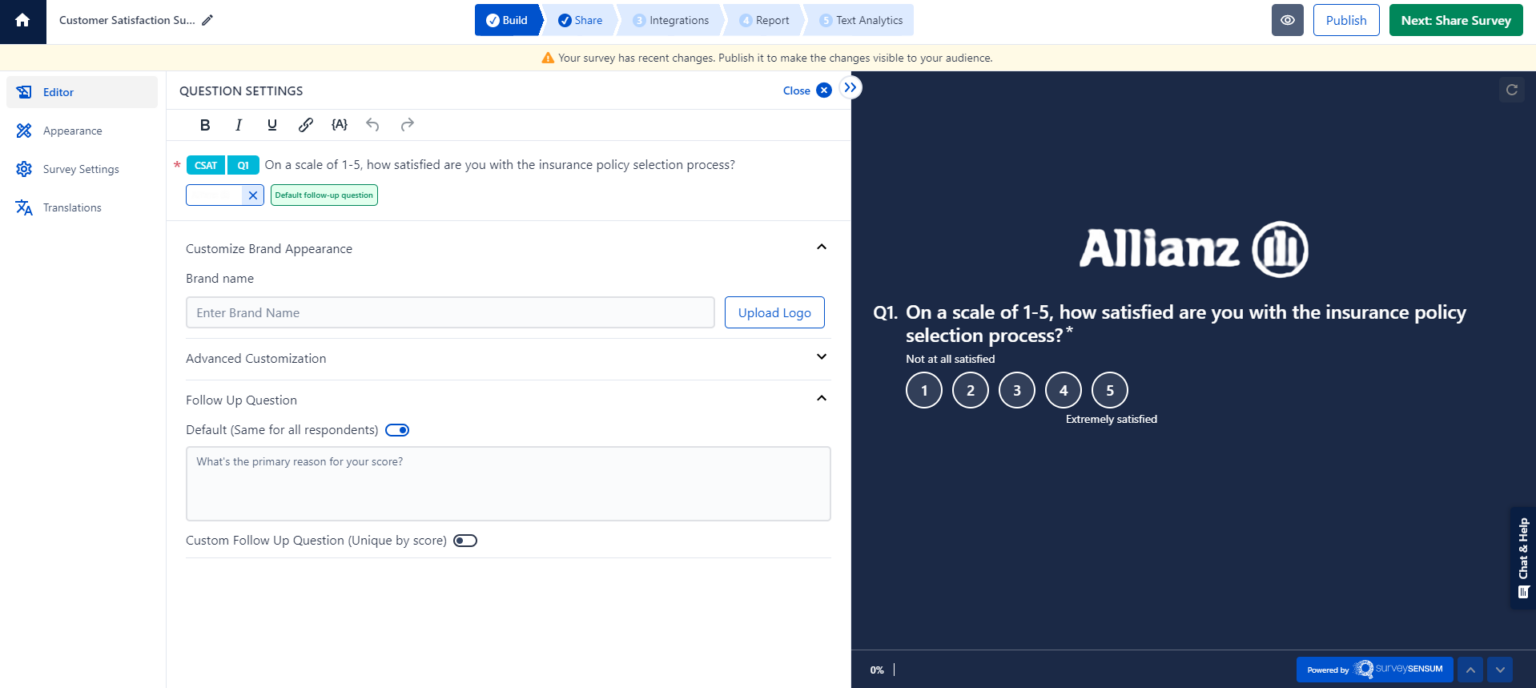
Task: Insert a variable using the {A} icon
Action: click(339, 125)
